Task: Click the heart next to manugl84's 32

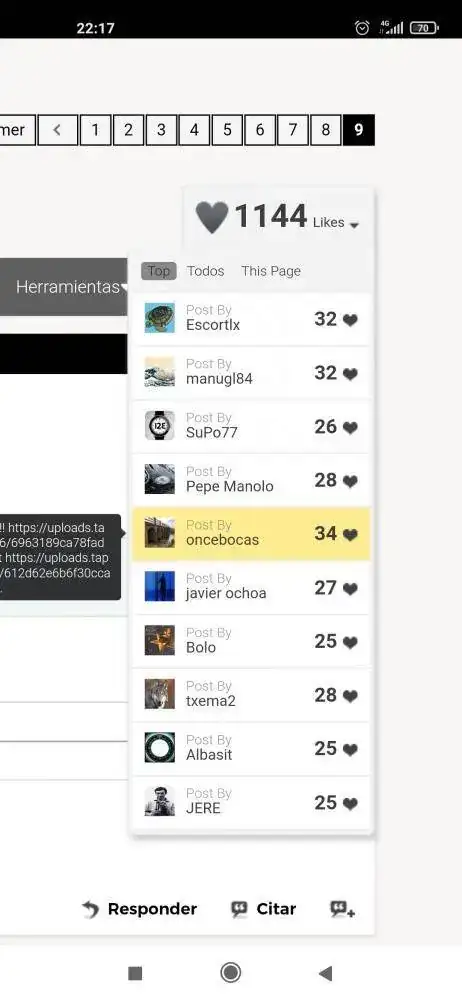Action: point(350,374)
